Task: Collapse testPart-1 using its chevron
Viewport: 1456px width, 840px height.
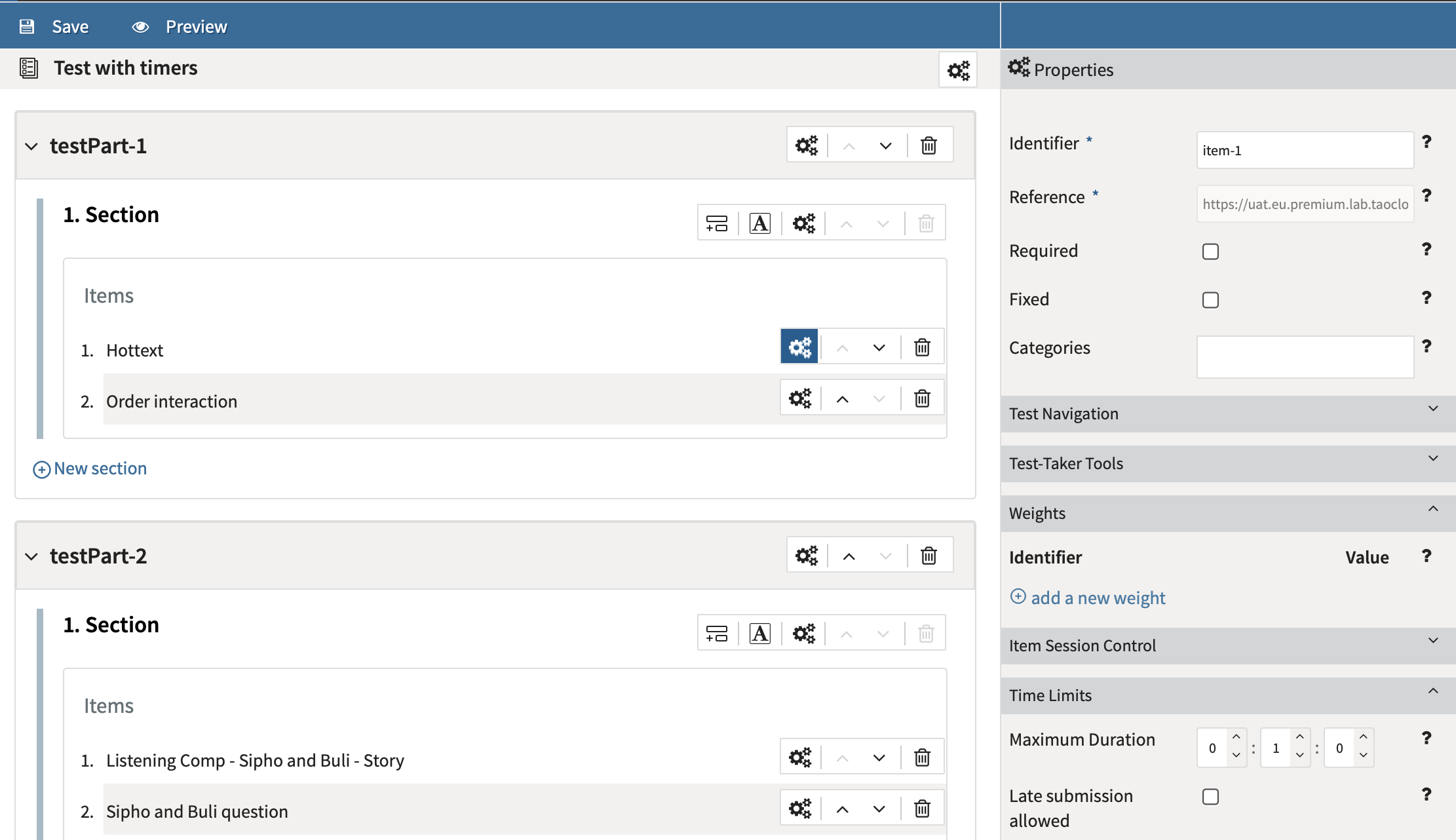Action: pyautogui.click(x=31, y=146)
